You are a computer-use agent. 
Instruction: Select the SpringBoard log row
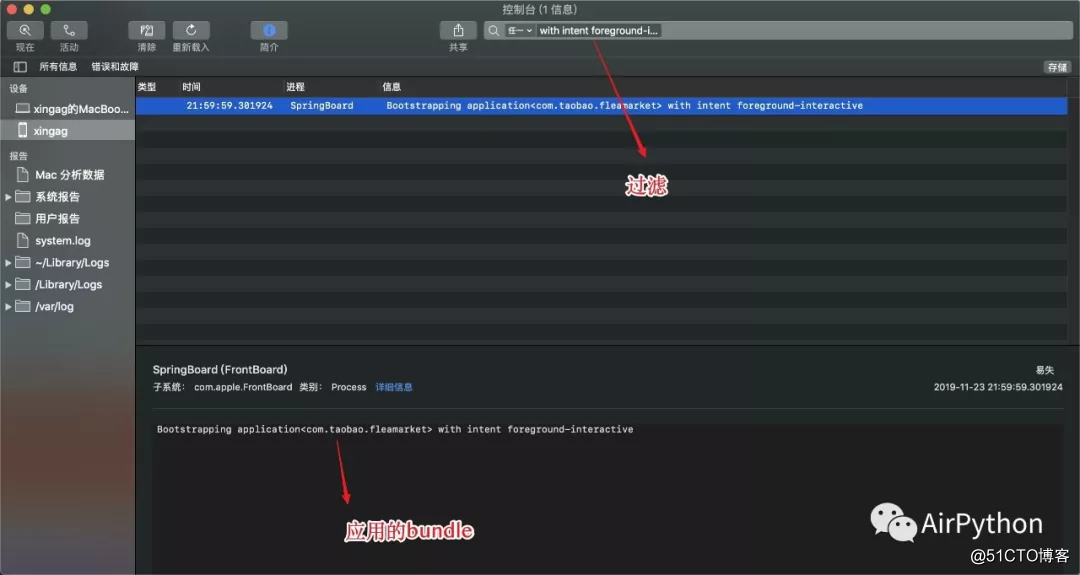pyautogui.click(x=601, y=105)
